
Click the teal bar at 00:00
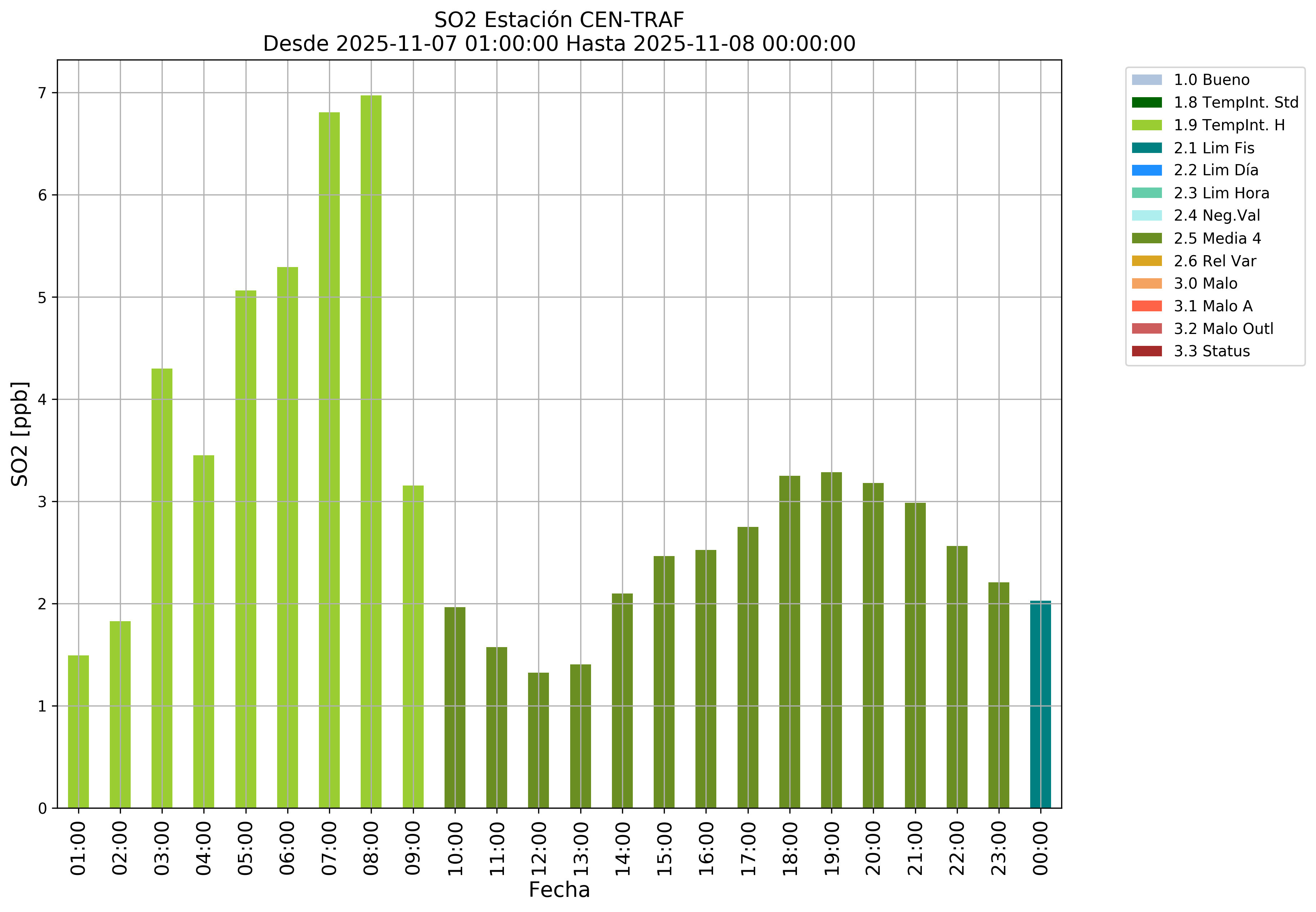1040,704
